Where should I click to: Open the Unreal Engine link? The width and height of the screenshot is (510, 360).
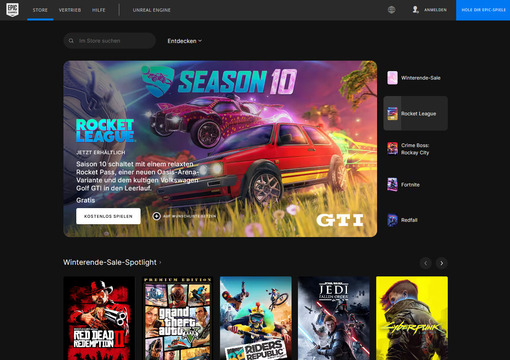click(x=152, y=10)
